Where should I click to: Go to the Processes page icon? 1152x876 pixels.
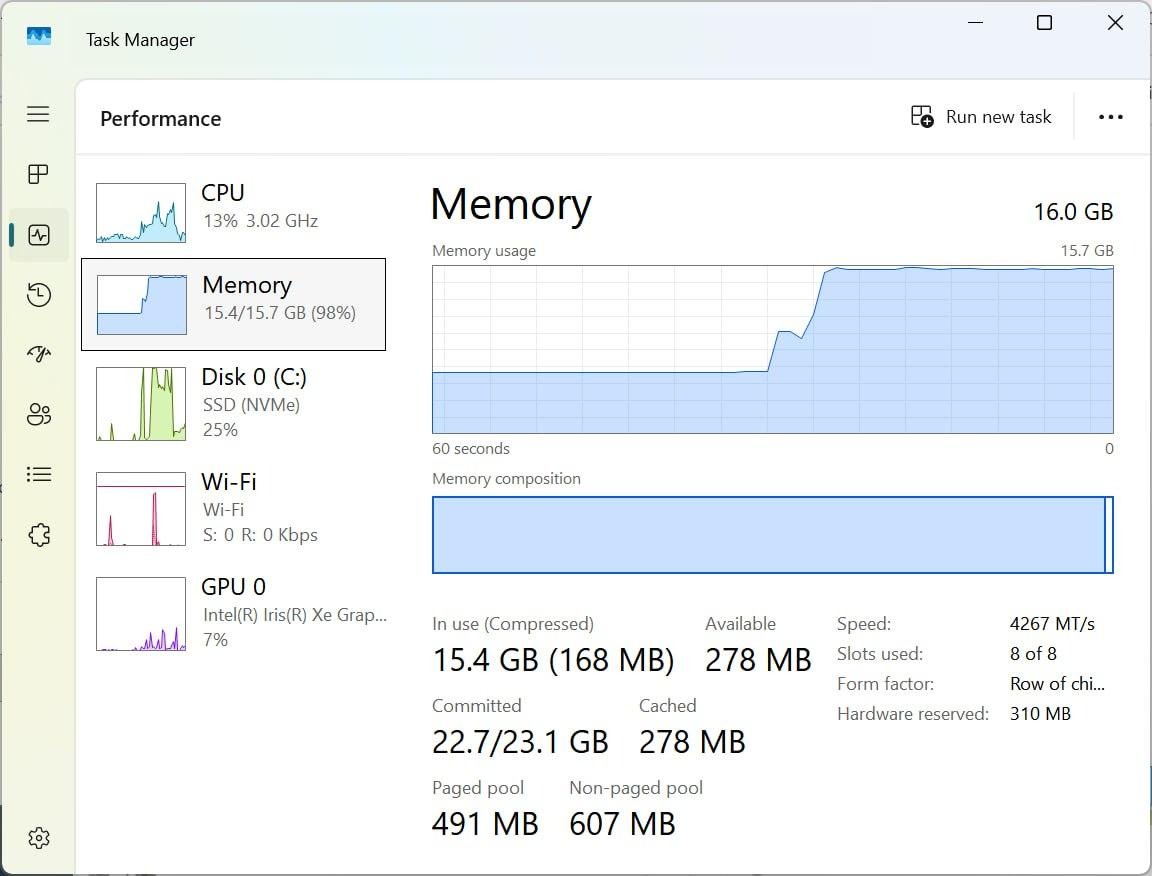pyautogui.click(x=38, y=175)
